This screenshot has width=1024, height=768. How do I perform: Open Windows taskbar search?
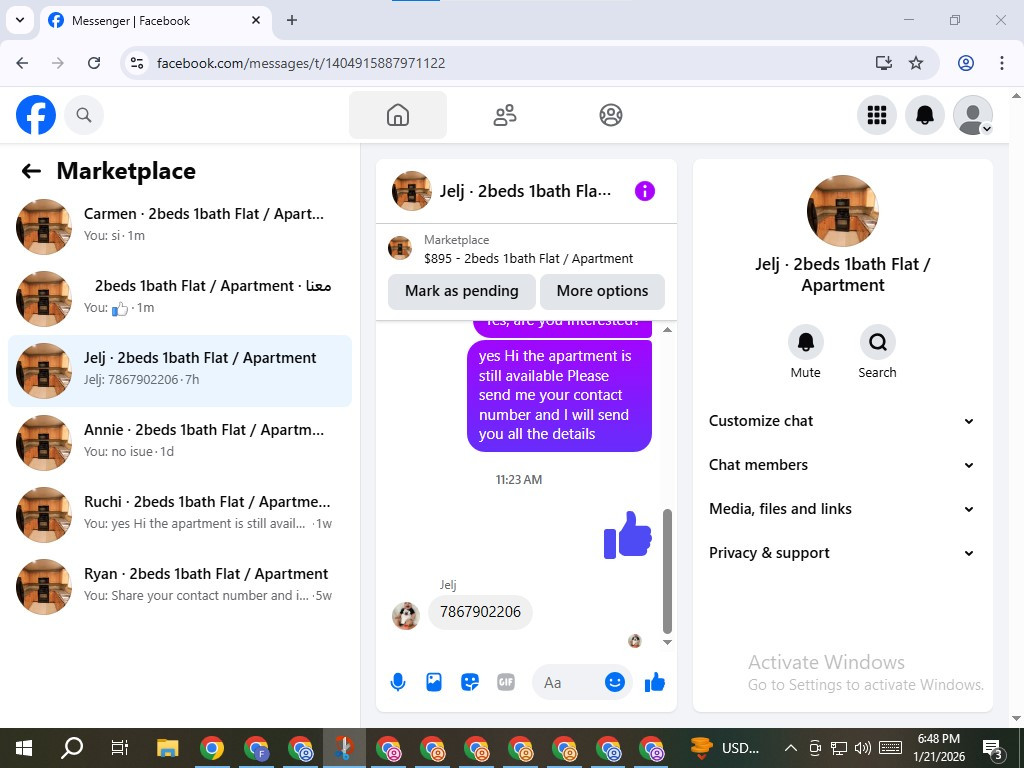(72, 748)
